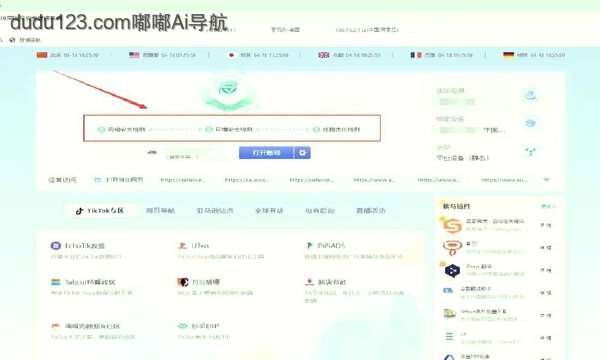600x360 pixels.
Task: Click the Germany flag time entry
Action: coord(534,55)
